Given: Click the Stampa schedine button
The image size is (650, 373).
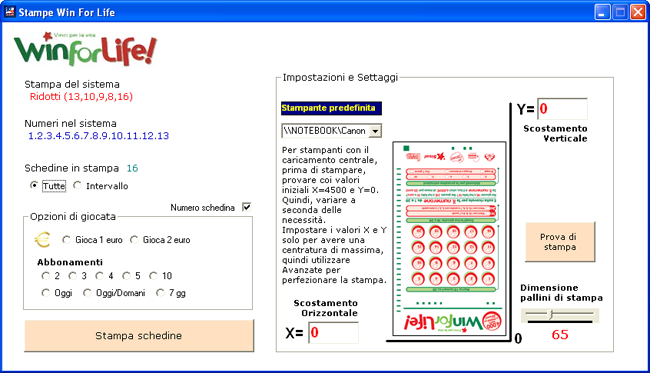Looking at the screenshot, I should tap(139, 335).
